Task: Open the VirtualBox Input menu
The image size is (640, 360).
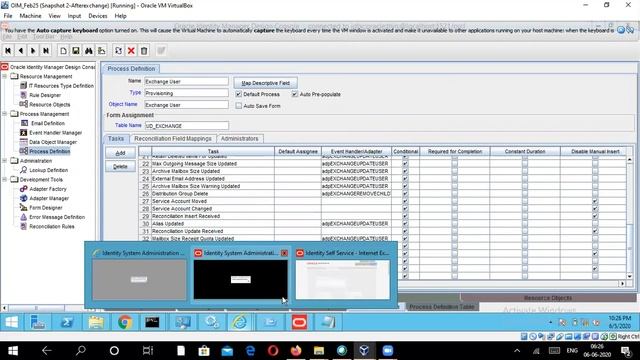Action: point(74,16)
